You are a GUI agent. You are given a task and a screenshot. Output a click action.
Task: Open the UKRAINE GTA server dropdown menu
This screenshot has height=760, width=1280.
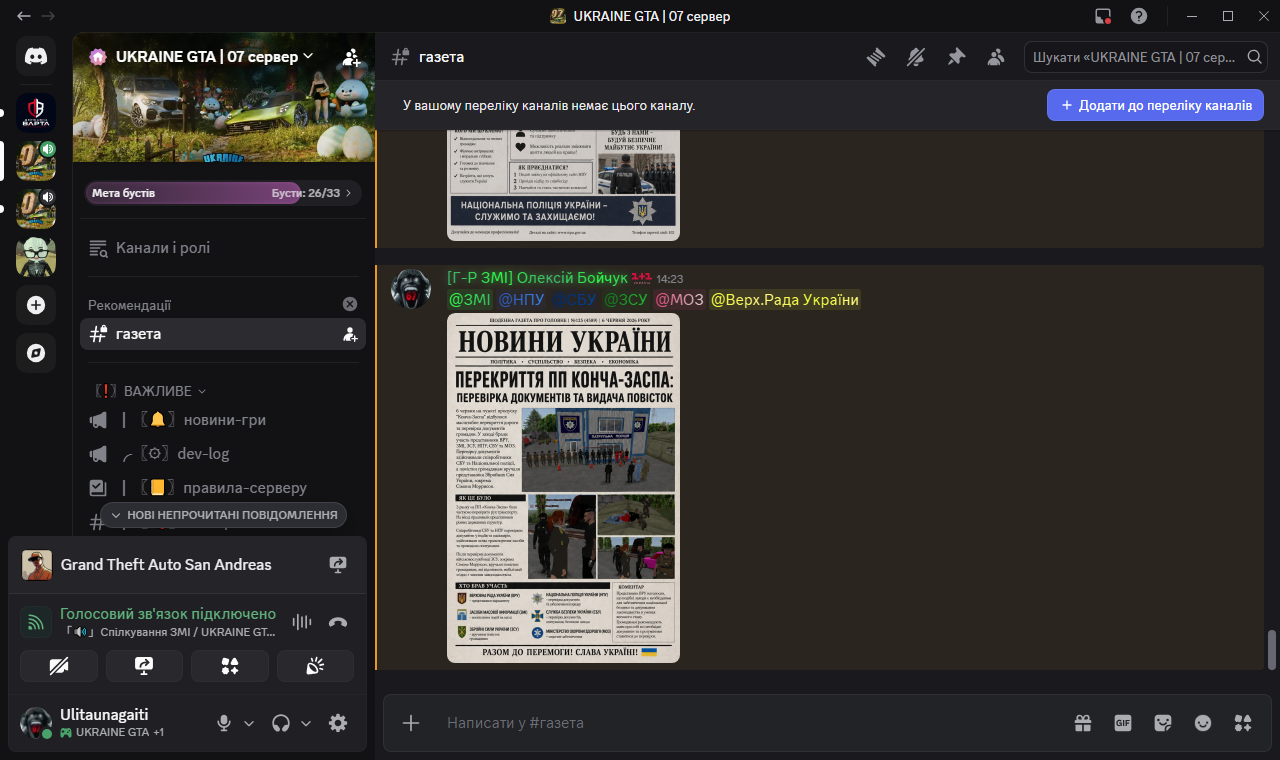(215, 57)
